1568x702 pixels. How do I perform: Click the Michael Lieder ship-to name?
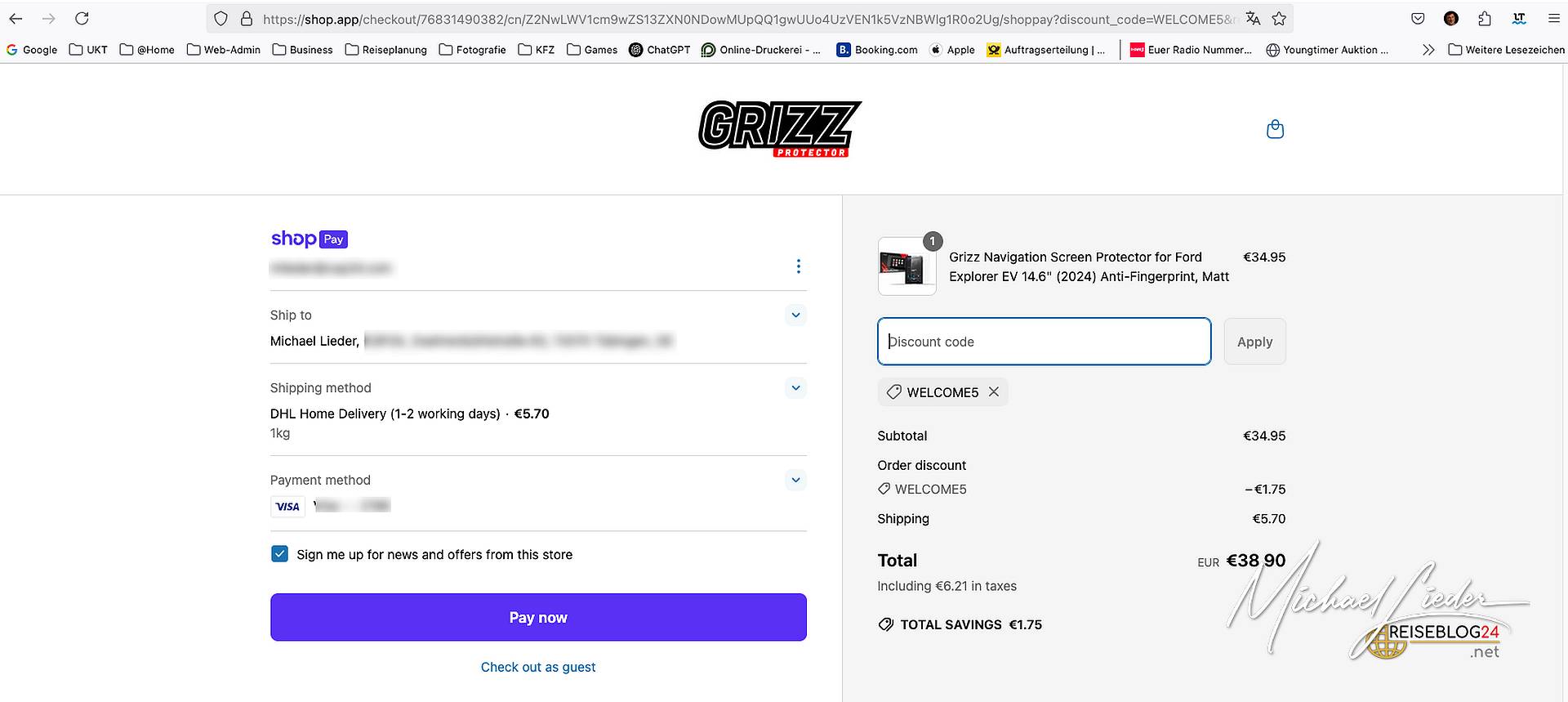[314, 341]
